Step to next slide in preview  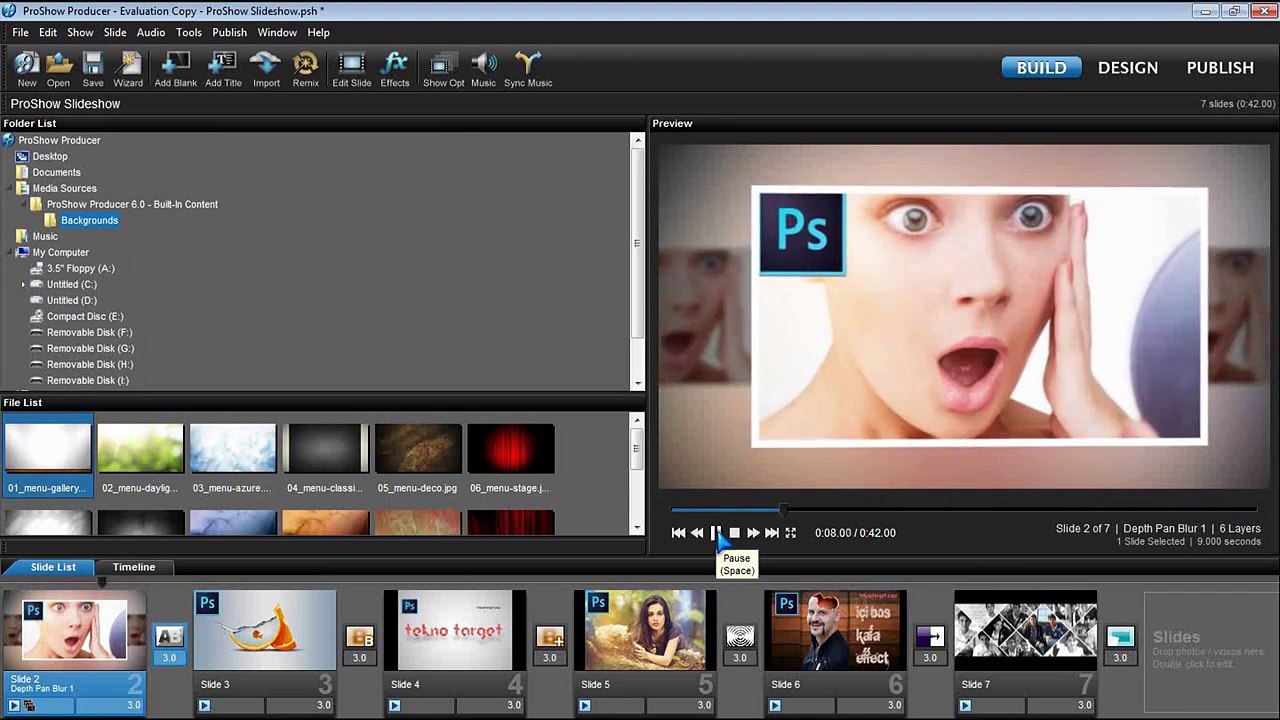click(753, 533)
